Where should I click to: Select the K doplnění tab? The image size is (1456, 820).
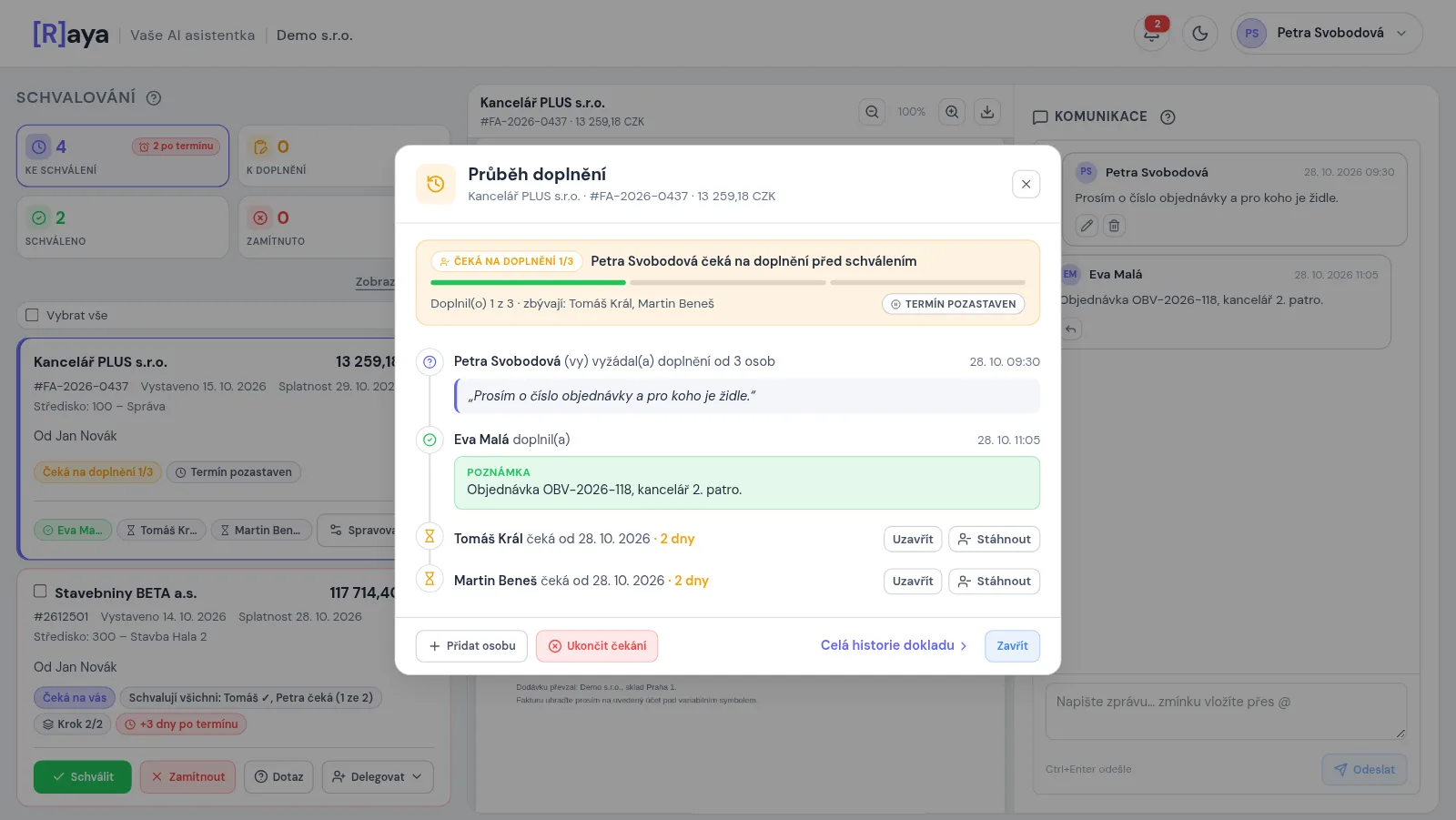pyautogui.click(x=345, y=156)
